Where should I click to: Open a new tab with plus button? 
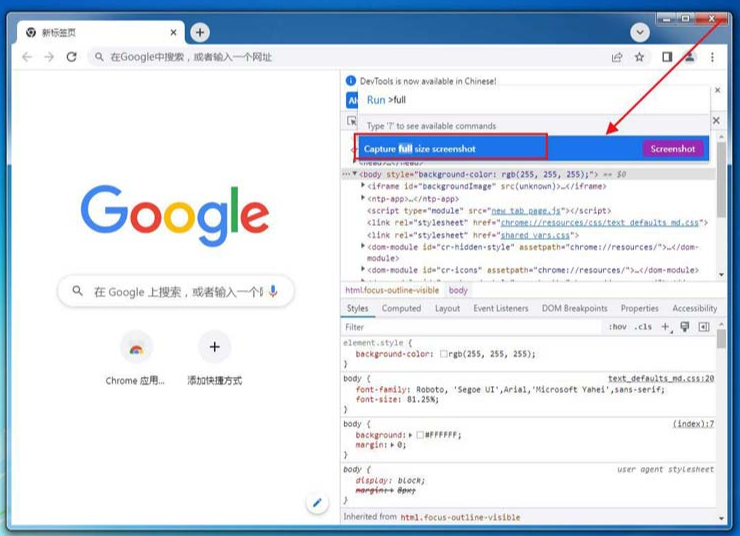(200, 33)
